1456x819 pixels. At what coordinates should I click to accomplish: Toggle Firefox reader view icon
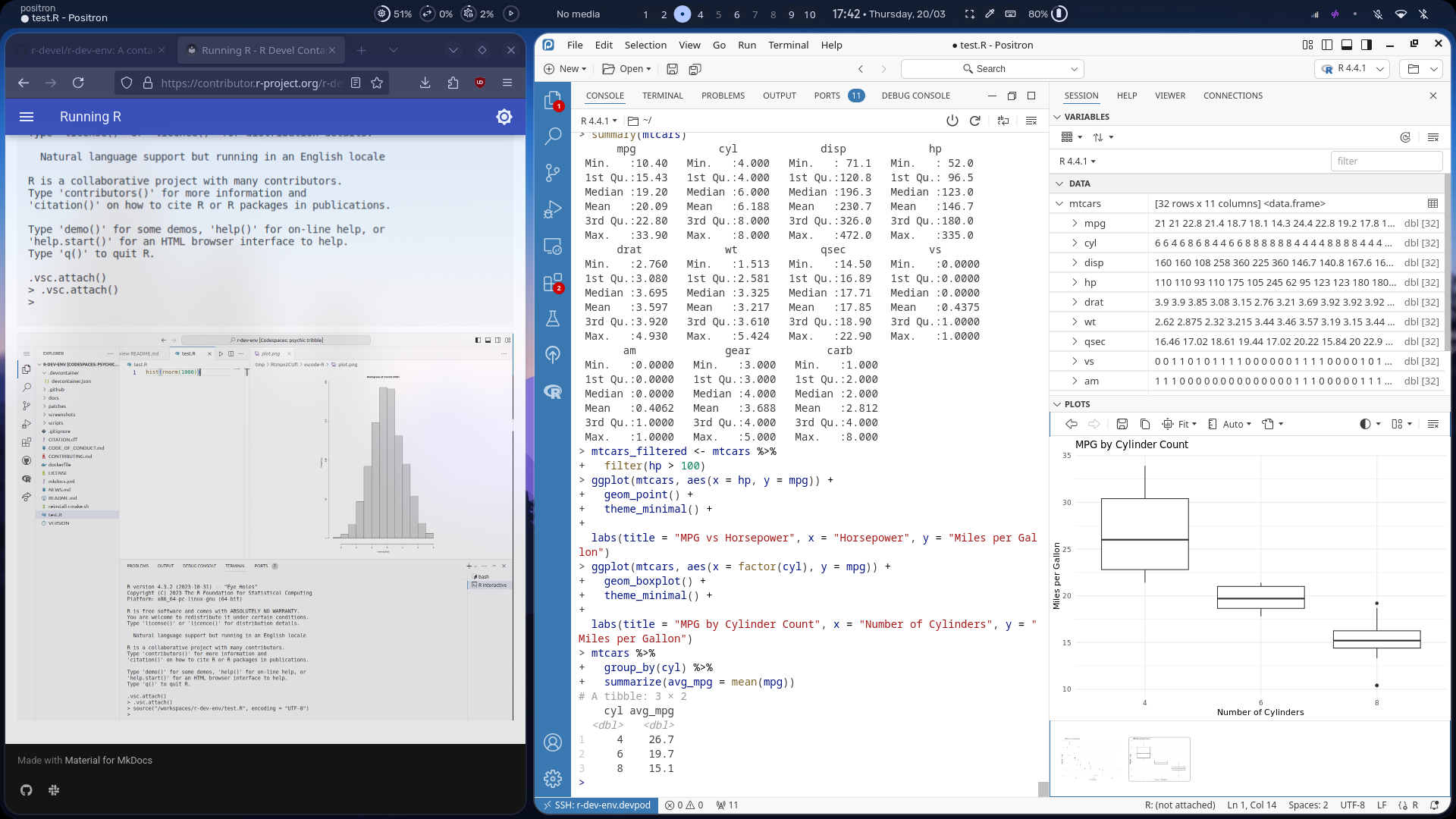[356, 83]
